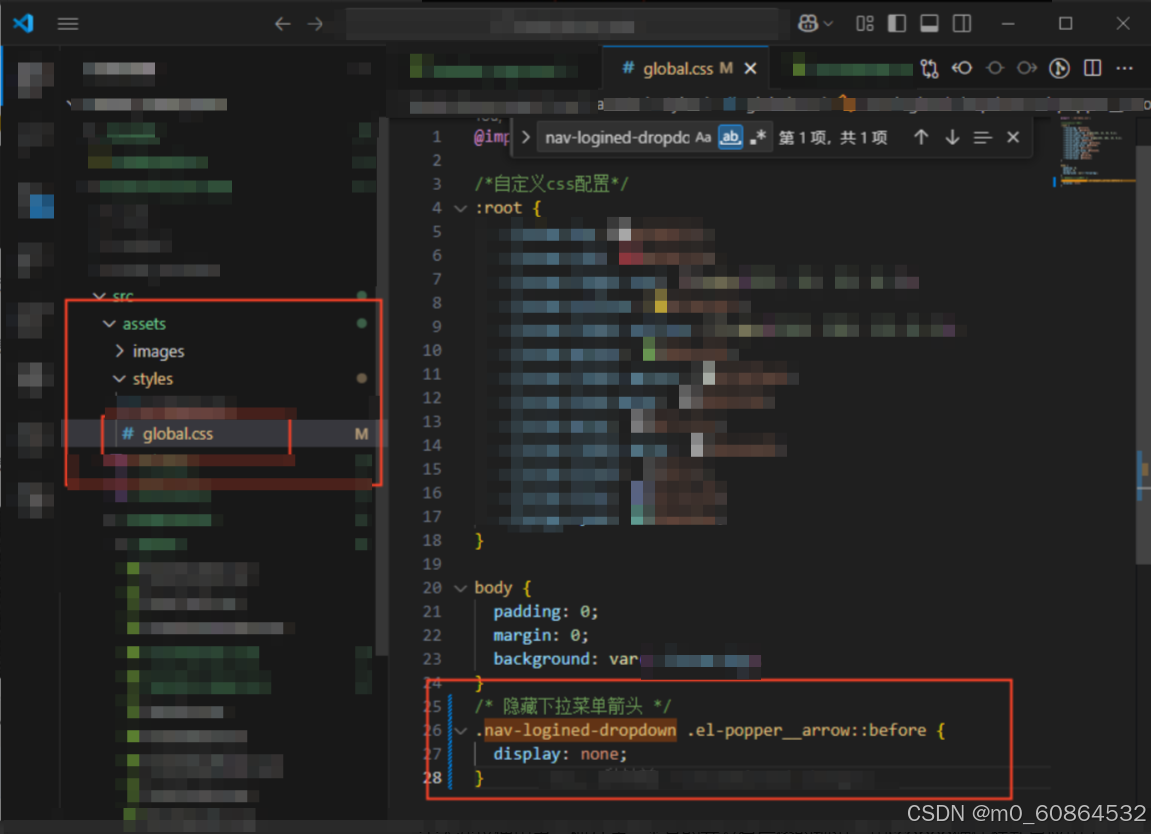Open editor More Actions ellipsis
This screenshot has height=834, width=1151.
pyautogui.click(x=1125, y=68)
